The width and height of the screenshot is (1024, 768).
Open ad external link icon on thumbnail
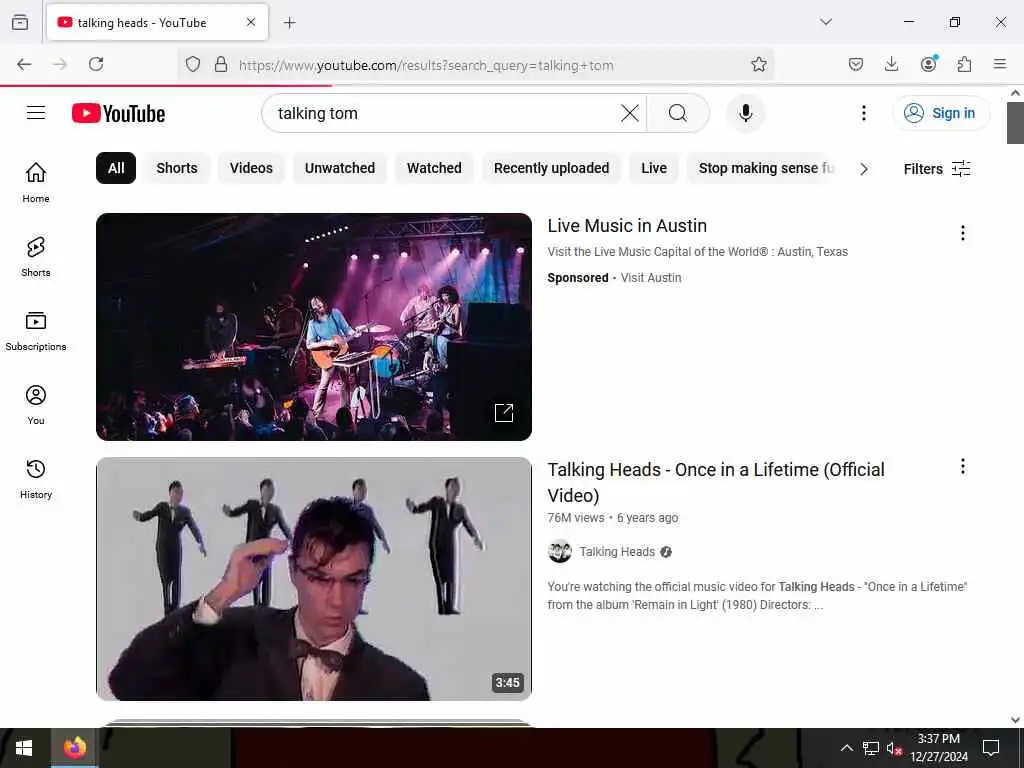tap(504, 413)
